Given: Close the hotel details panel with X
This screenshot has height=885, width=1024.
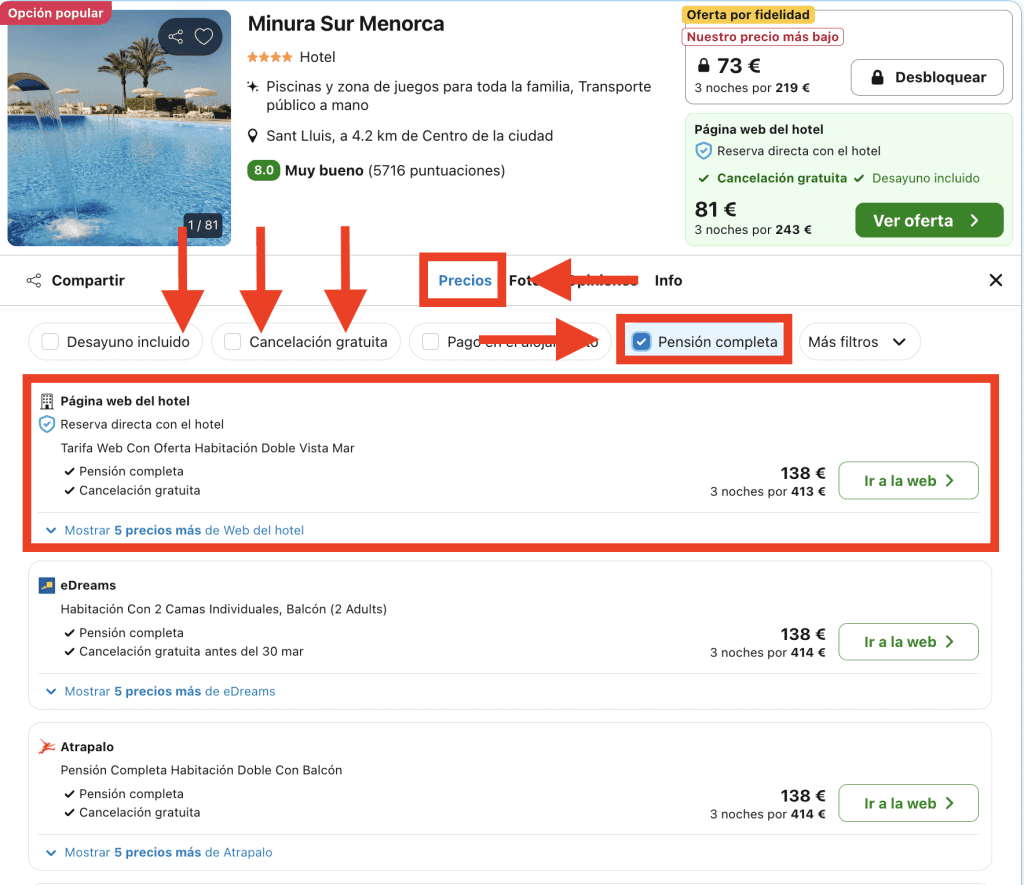Looking at the screenshot, I should coord(995,281).
